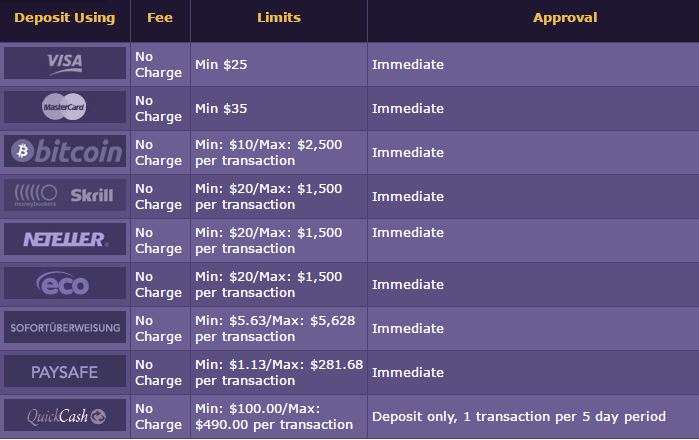Choose the Sofortüberweisung deposit option

pyautogui.click(x=65, y=327)
